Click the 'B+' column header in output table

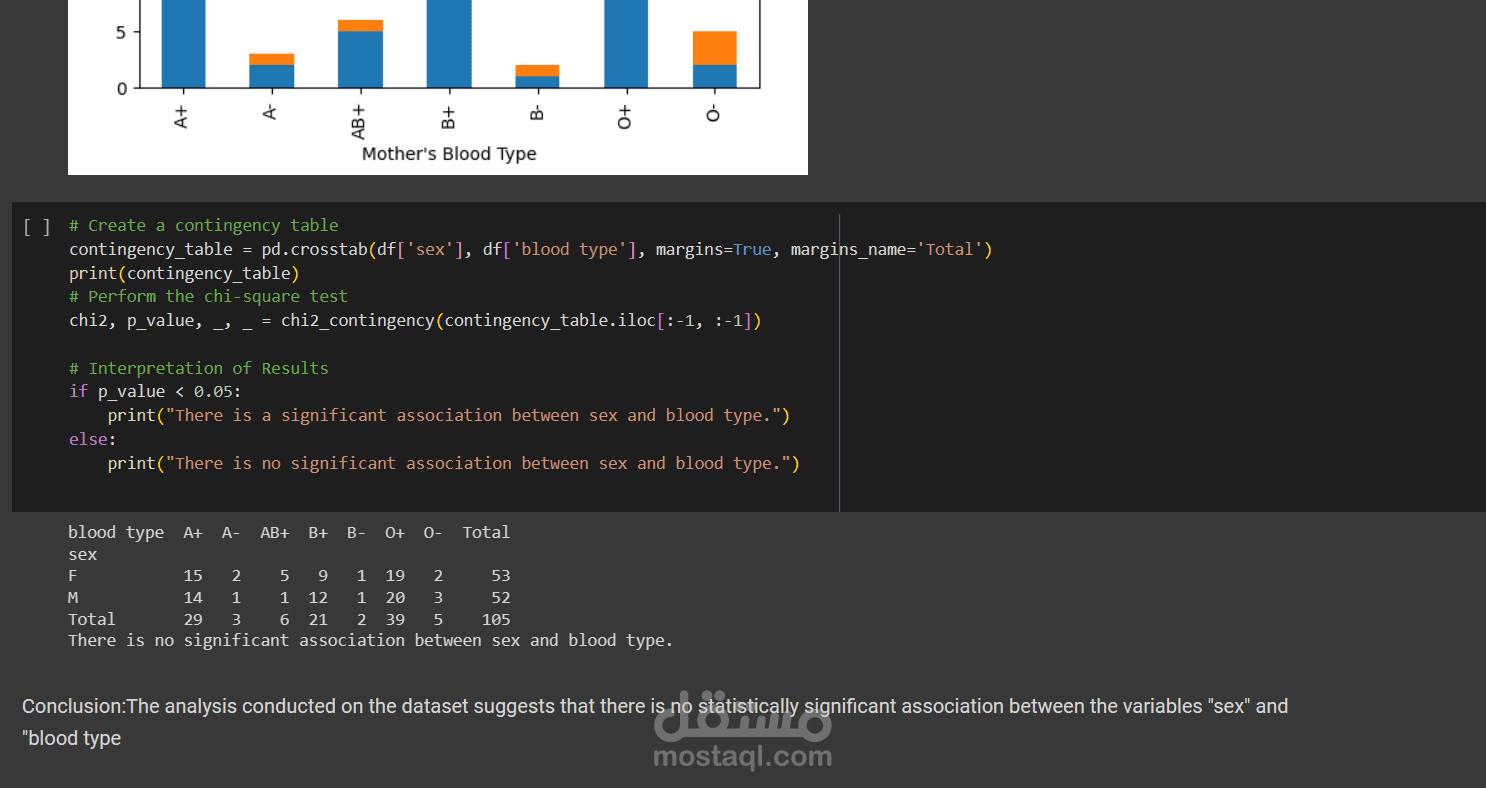pyautogui.click(x=318, y=533)
